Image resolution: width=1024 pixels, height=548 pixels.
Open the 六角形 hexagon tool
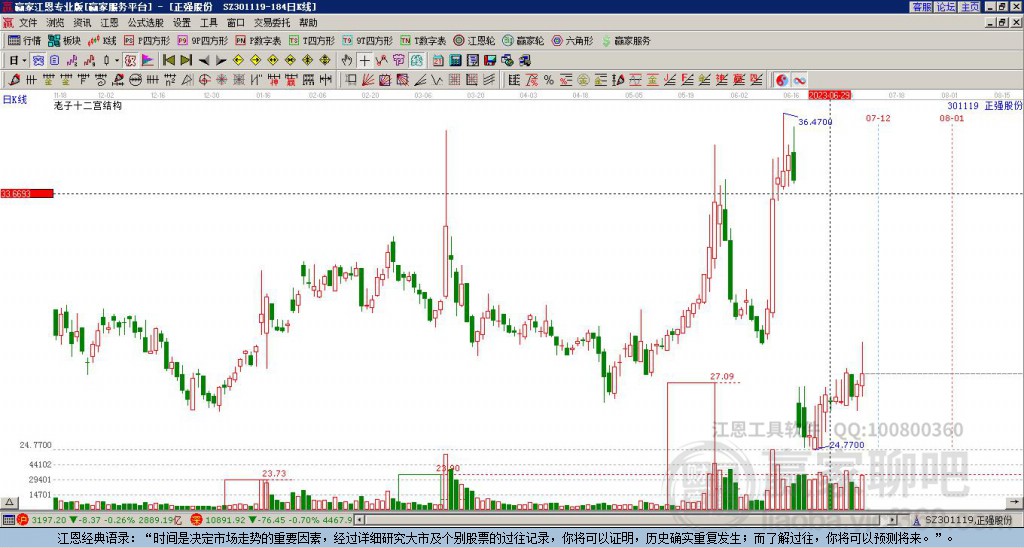coord(572,40)
